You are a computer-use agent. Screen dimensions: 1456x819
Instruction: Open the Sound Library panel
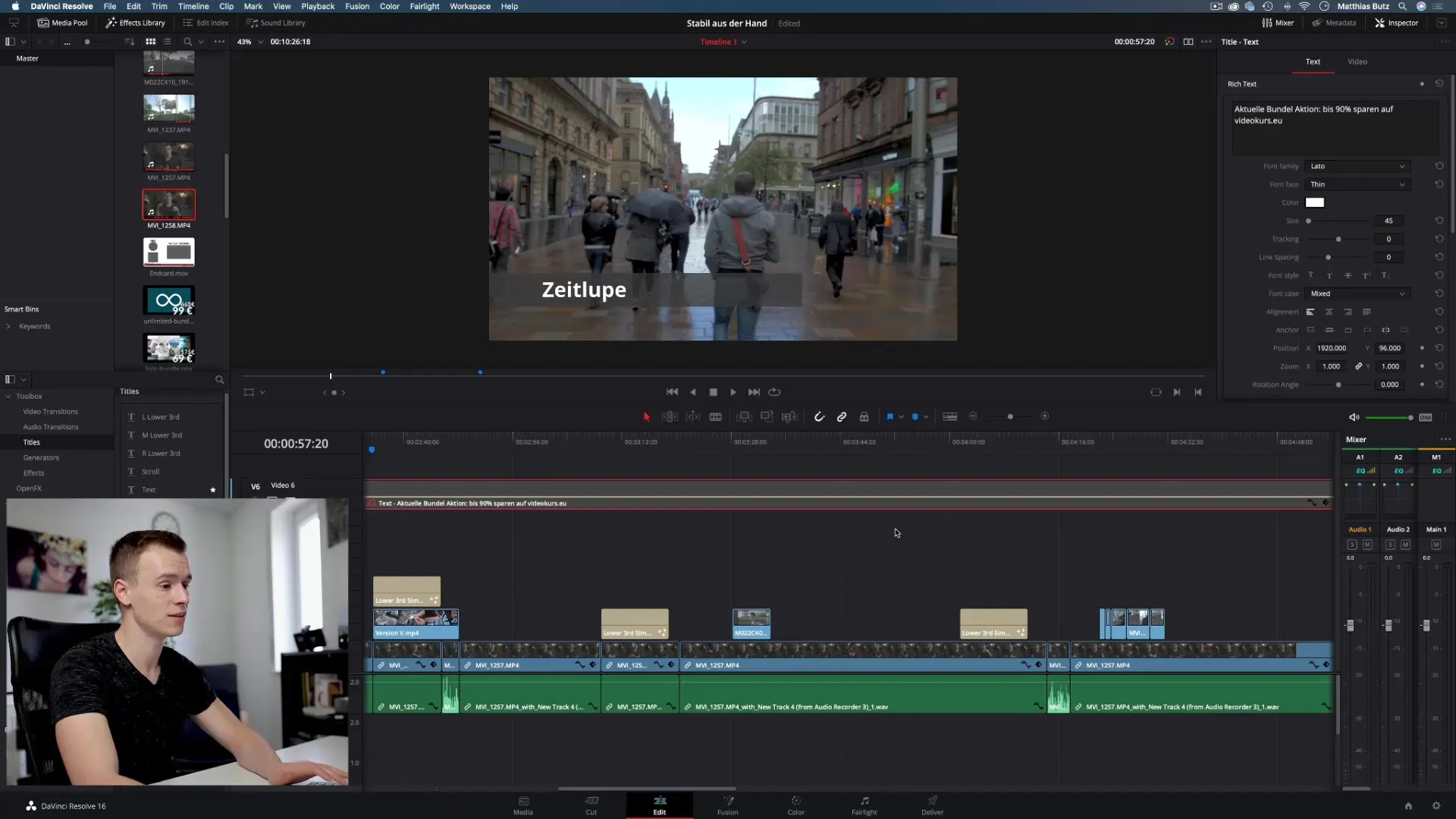click(x=275, y=23)
